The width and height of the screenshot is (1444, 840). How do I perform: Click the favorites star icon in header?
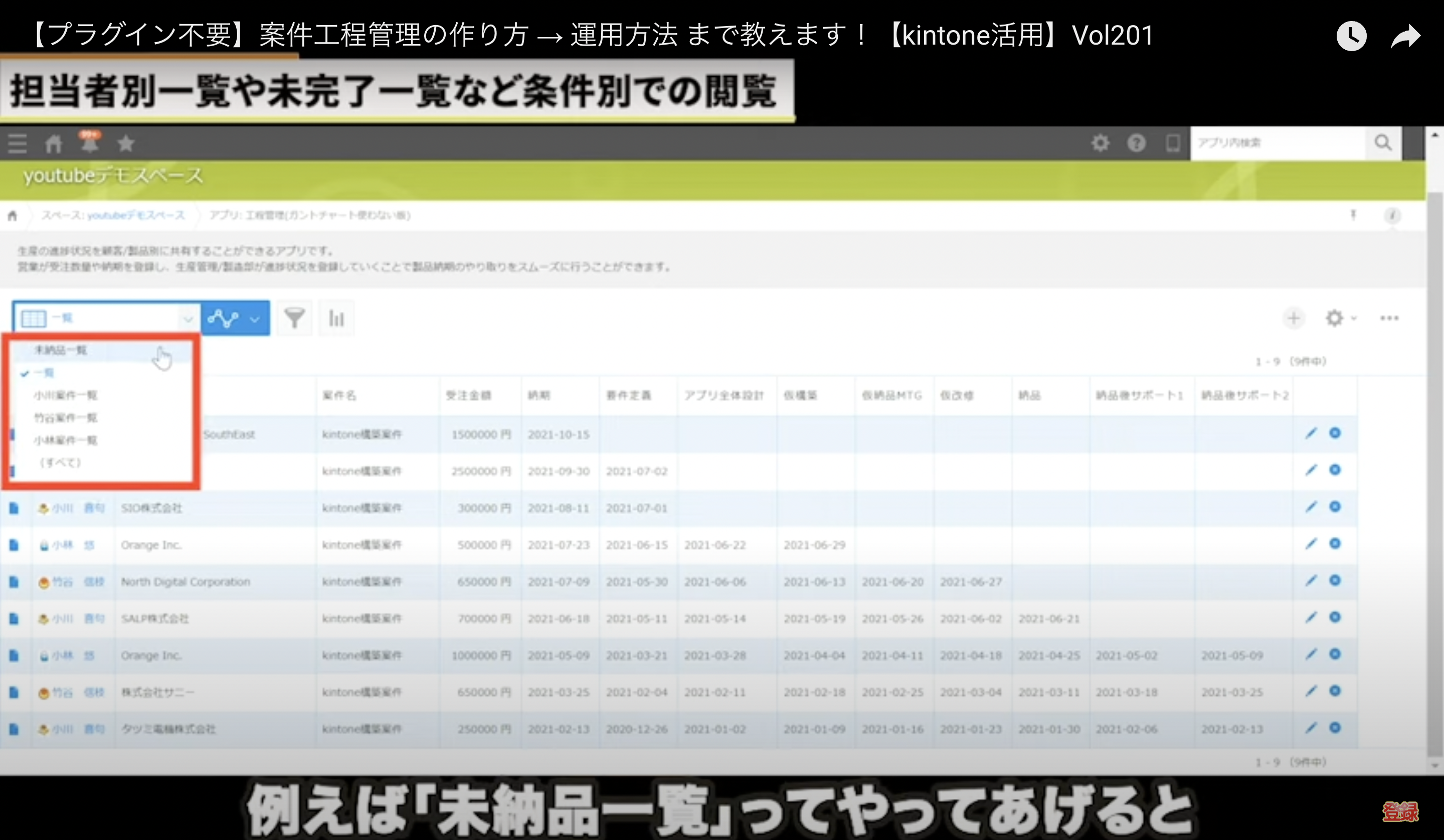point(126,143)
